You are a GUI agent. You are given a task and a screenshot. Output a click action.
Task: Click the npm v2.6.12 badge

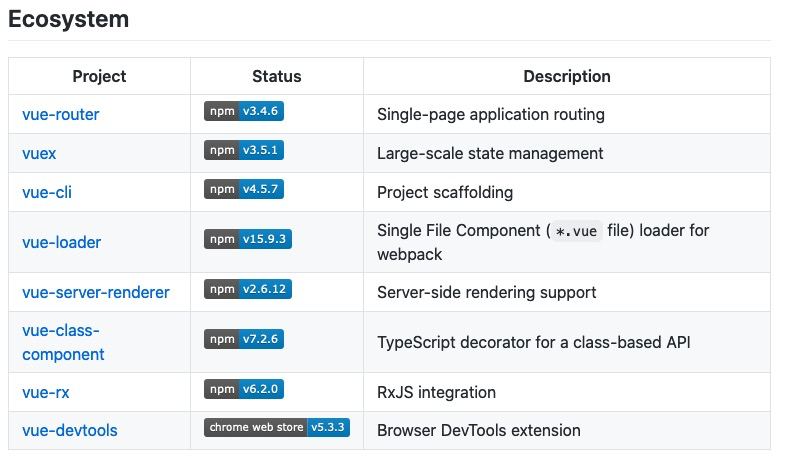pos(248,289)
